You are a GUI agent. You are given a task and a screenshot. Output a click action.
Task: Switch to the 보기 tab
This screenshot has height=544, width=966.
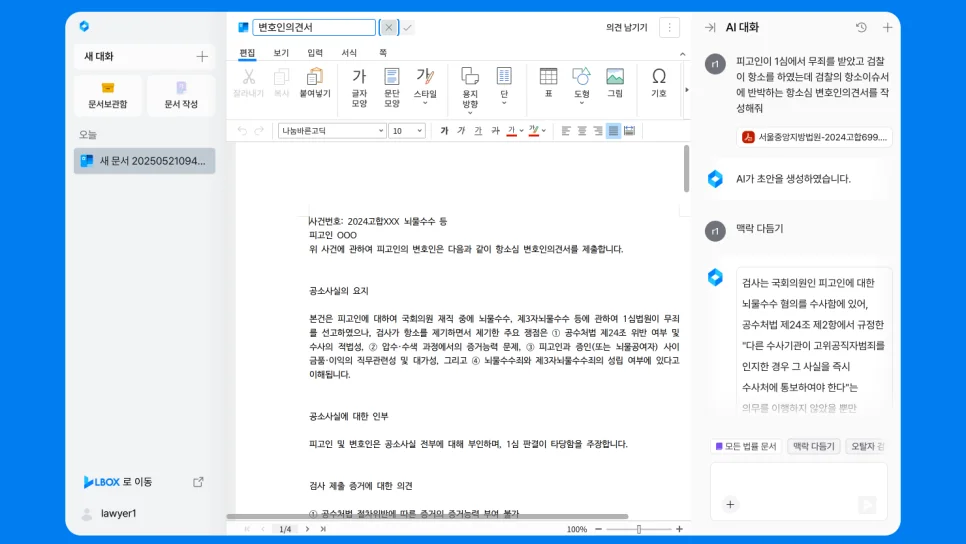[281, 53]
